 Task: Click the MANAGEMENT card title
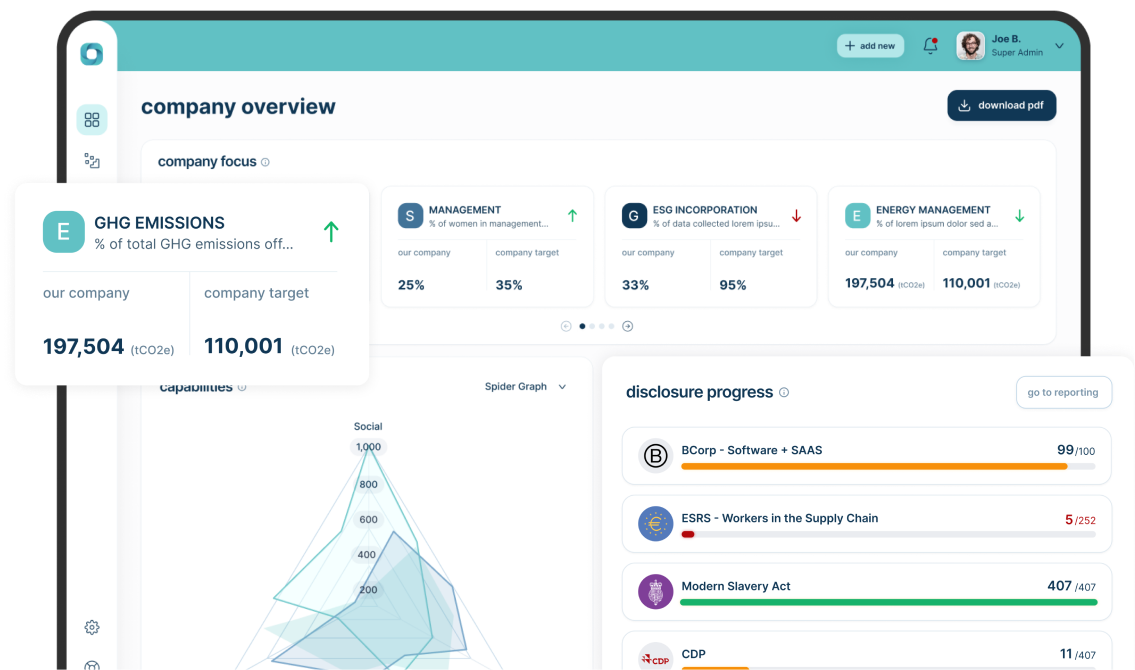[x=465, y=210]
